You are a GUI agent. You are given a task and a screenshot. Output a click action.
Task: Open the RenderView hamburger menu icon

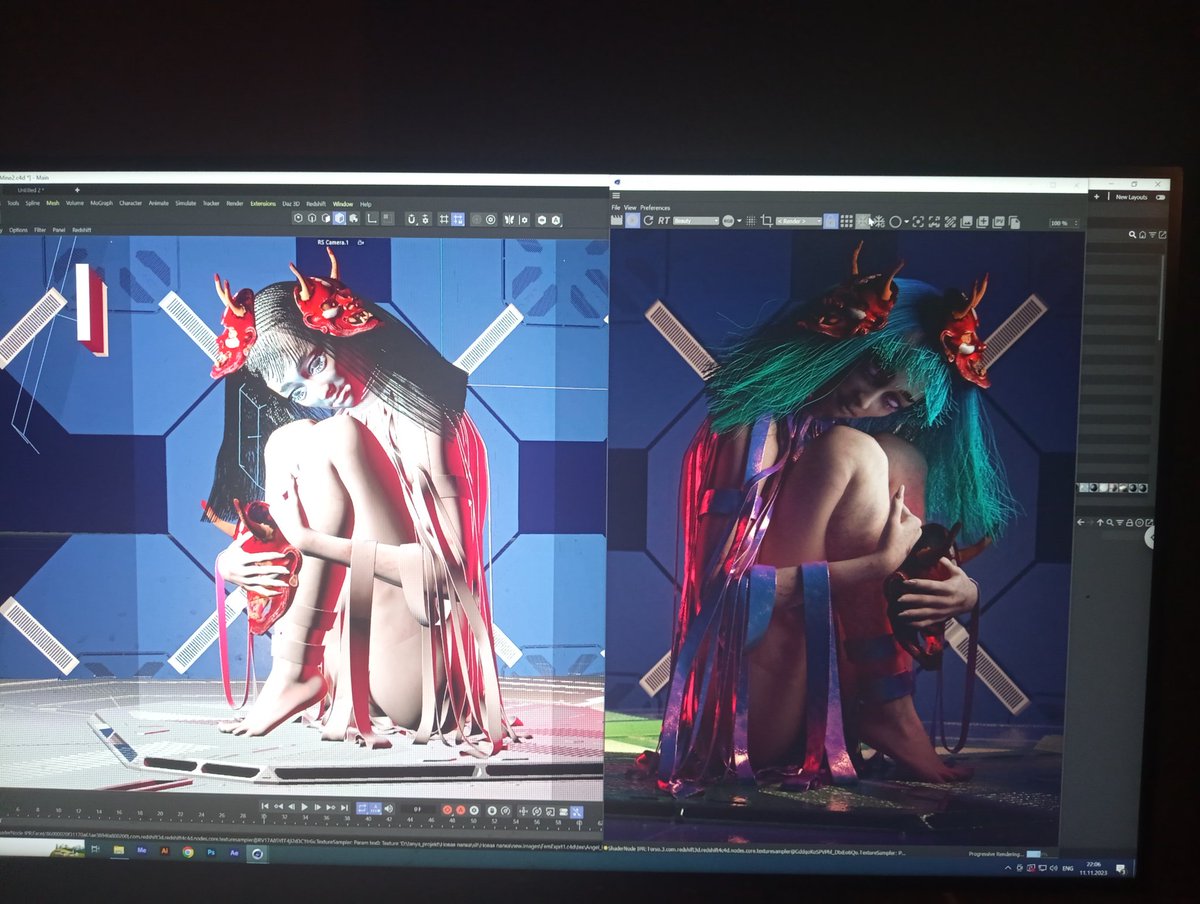(616, 195)
